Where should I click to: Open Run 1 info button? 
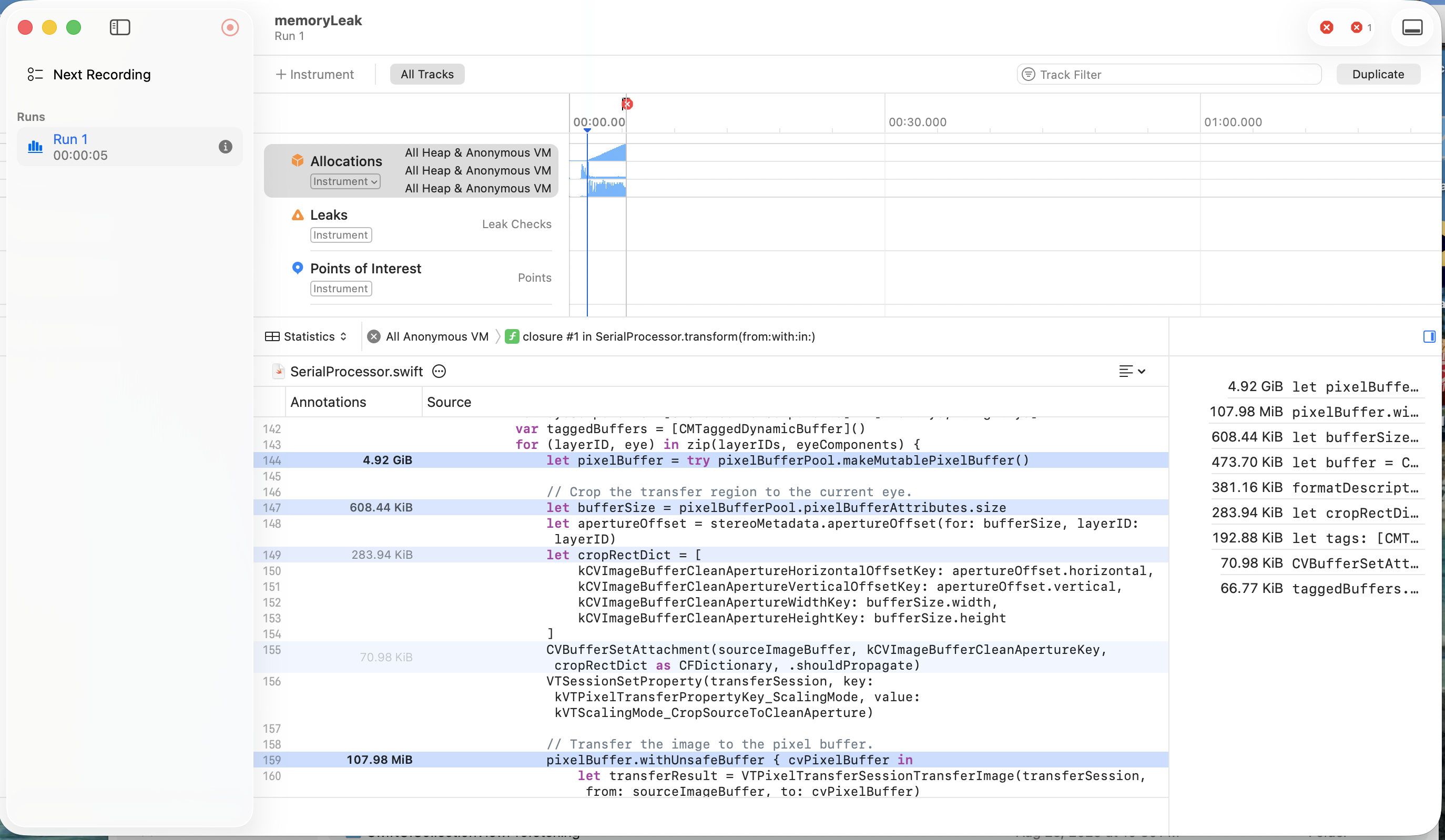(x=226, y=147)
